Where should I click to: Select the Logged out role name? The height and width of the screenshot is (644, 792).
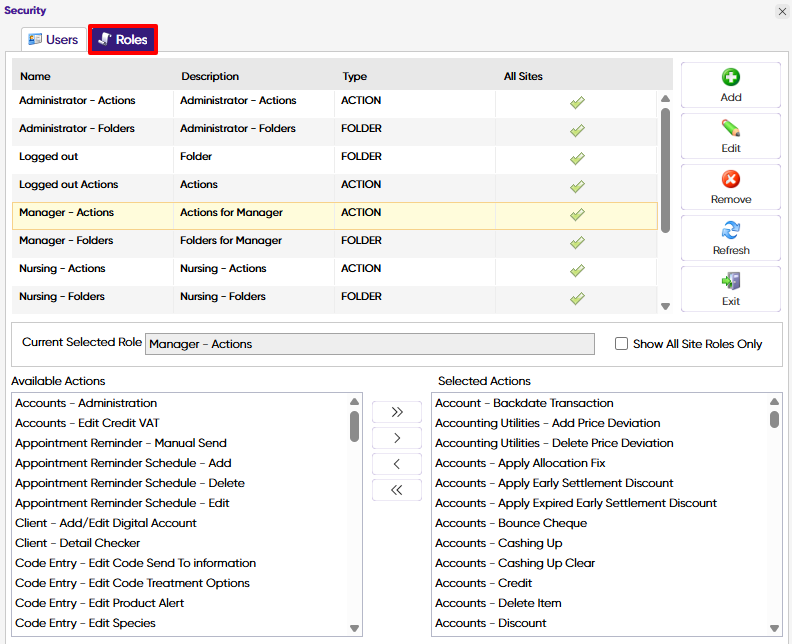pyautogui.click(x=48, y=157)
